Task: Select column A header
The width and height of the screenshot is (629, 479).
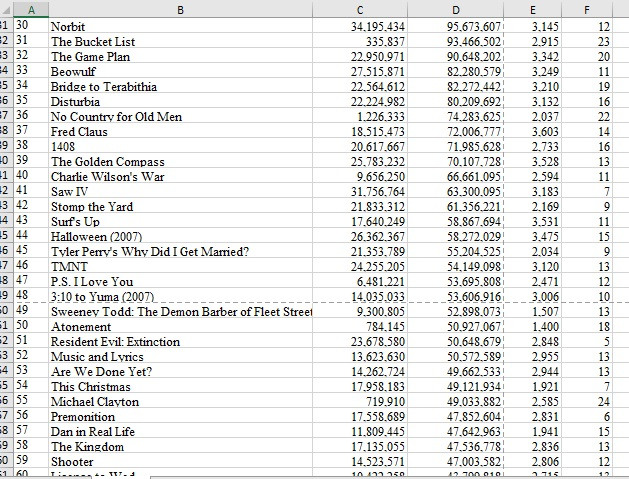Action: [x=31, y=10]
